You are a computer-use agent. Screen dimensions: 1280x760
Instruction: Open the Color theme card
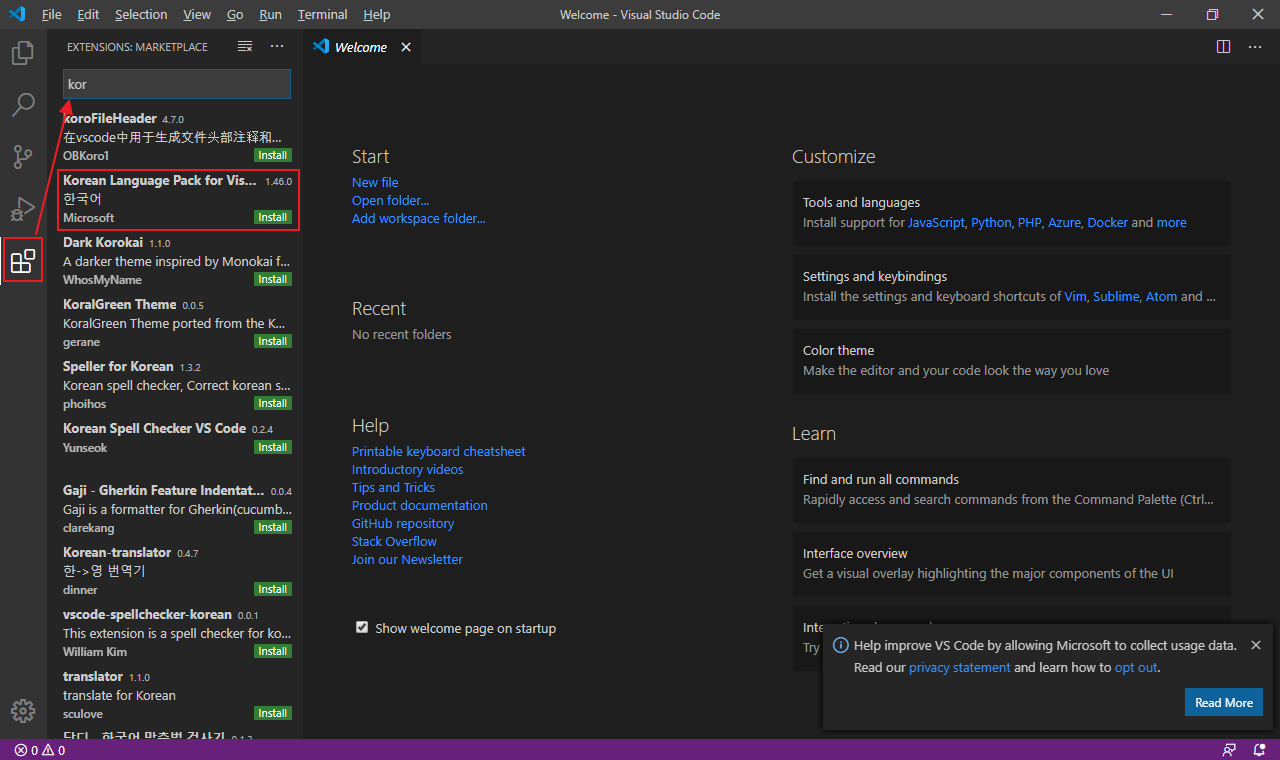[1012, 360]
